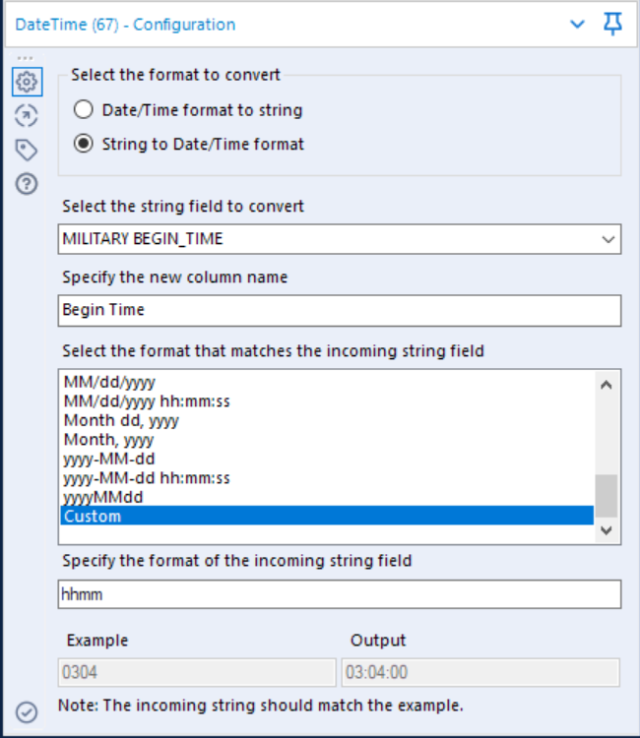The height and width of the screenshot is (738, 640).
Task: Open the Configuration gear tab
Action: 27,82
